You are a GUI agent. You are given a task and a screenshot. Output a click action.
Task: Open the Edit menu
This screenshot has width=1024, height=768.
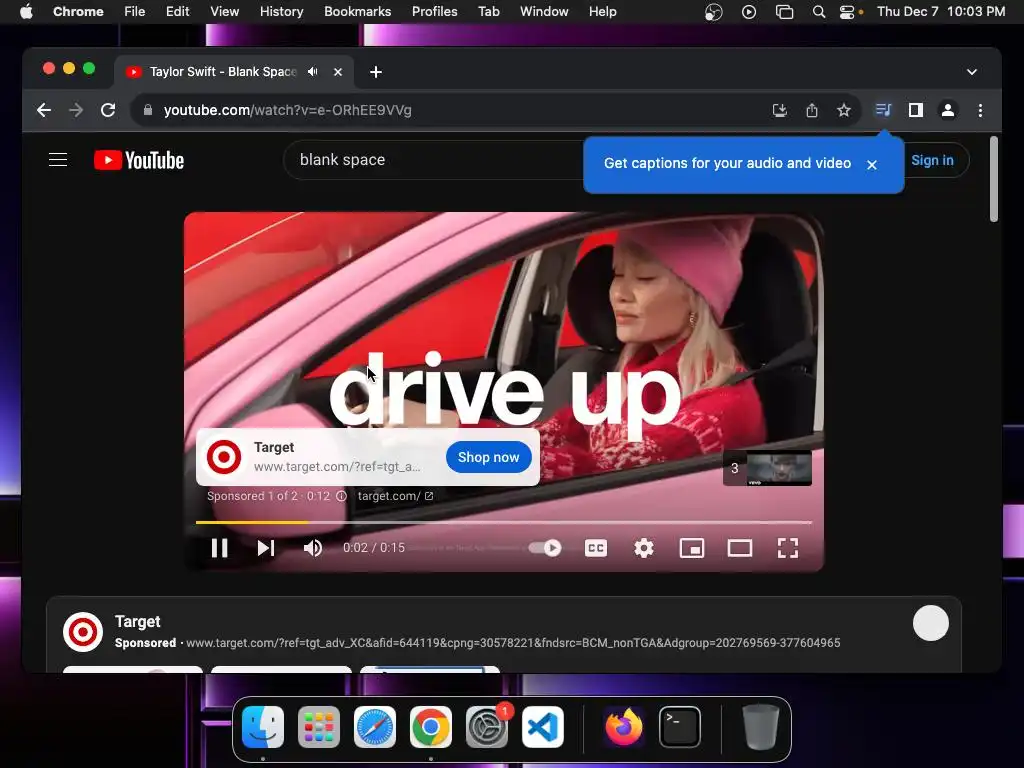coord(177,12)
